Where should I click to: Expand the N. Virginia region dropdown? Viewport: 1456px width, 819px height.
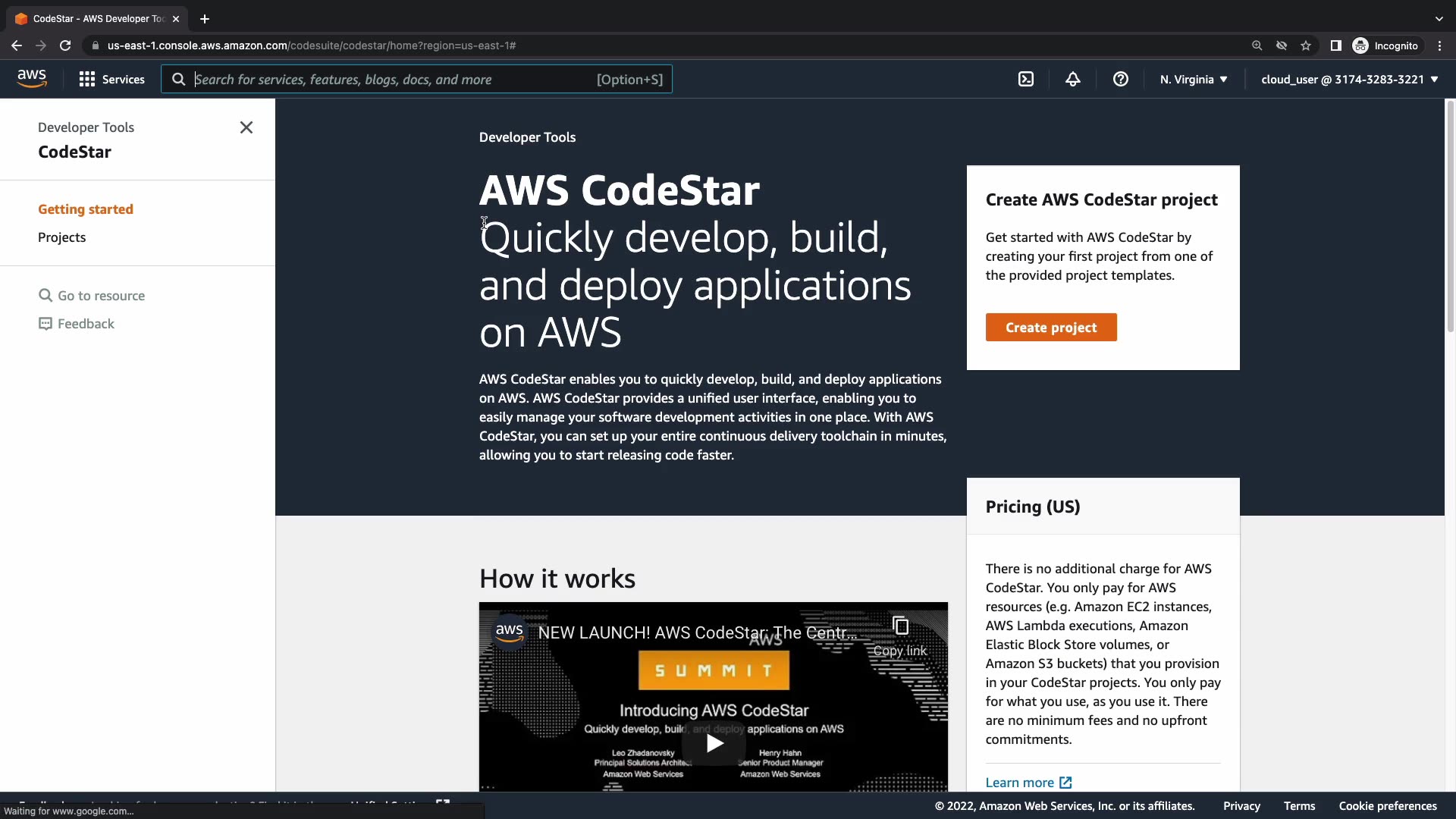[x=1193, y=79]
